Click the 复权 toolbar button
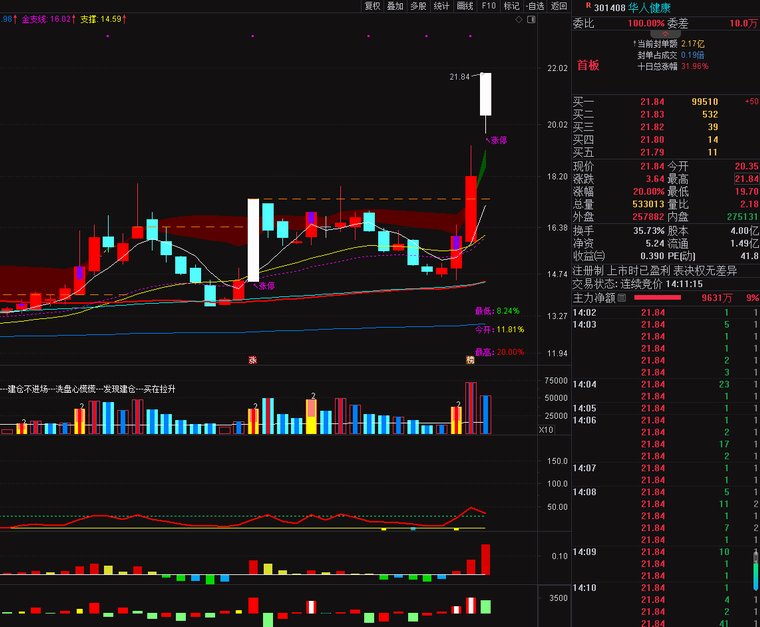Viewport: 760px width, 627px height. tap(373, 6)
